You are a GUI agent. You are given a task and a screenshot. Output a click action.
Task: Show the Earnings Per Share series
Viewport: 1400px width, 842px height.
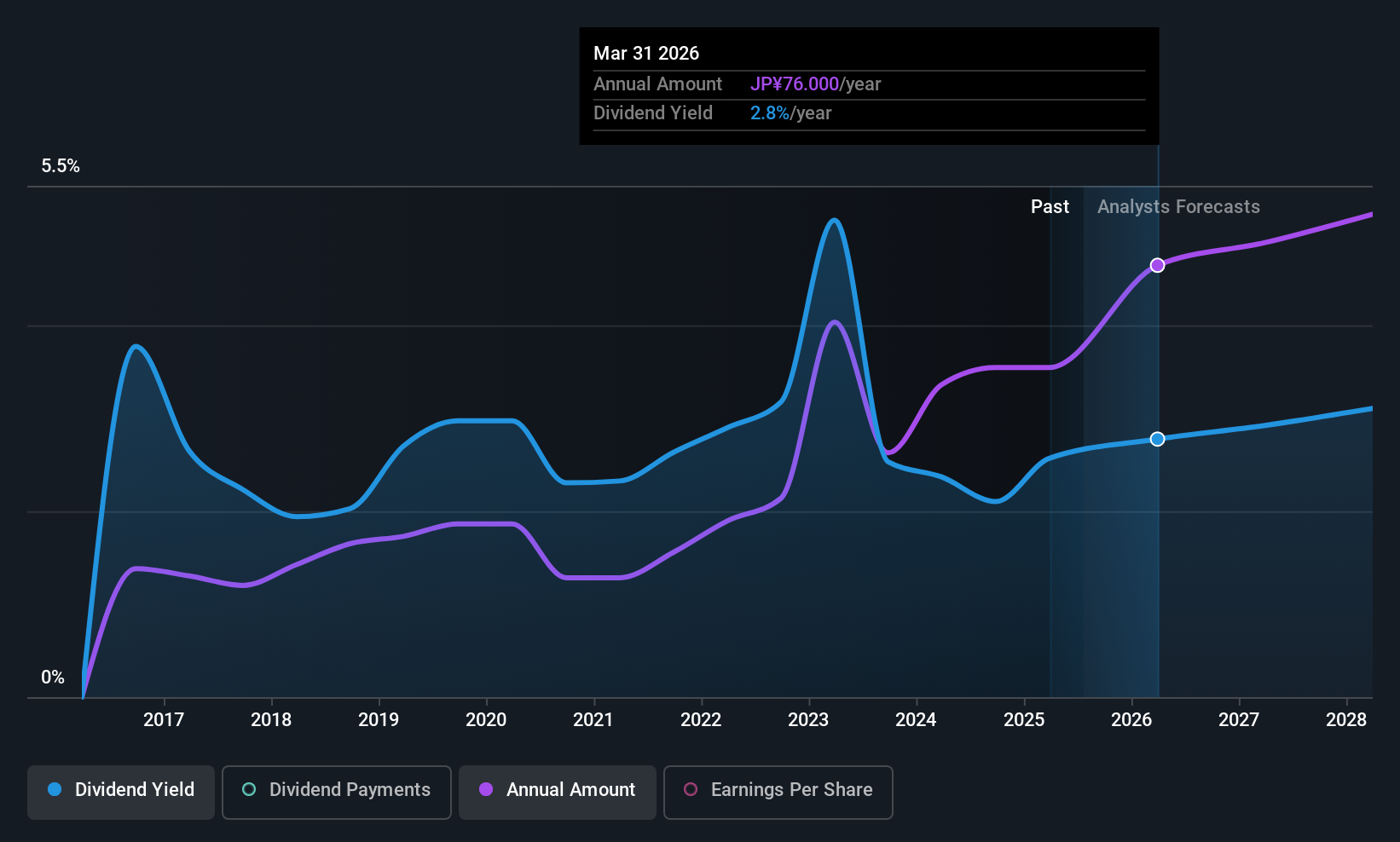778,792
